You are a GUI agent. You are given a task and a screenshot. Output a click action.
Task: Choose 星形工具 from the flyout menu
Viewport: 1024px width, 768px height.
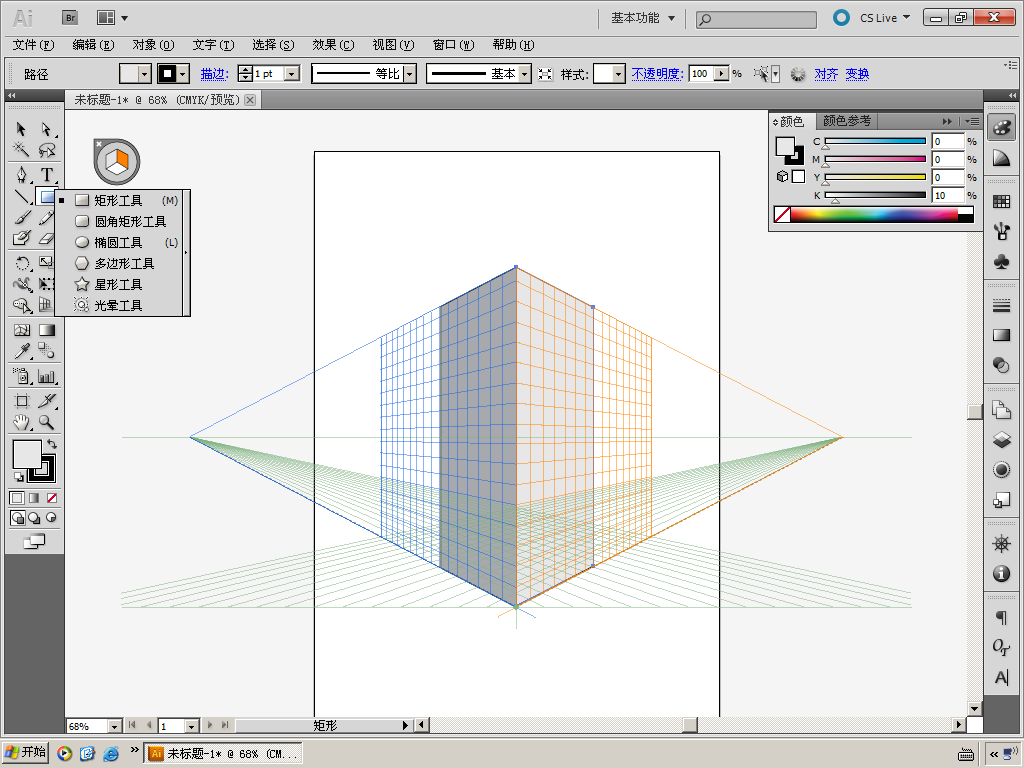click(x=118, y=285)
